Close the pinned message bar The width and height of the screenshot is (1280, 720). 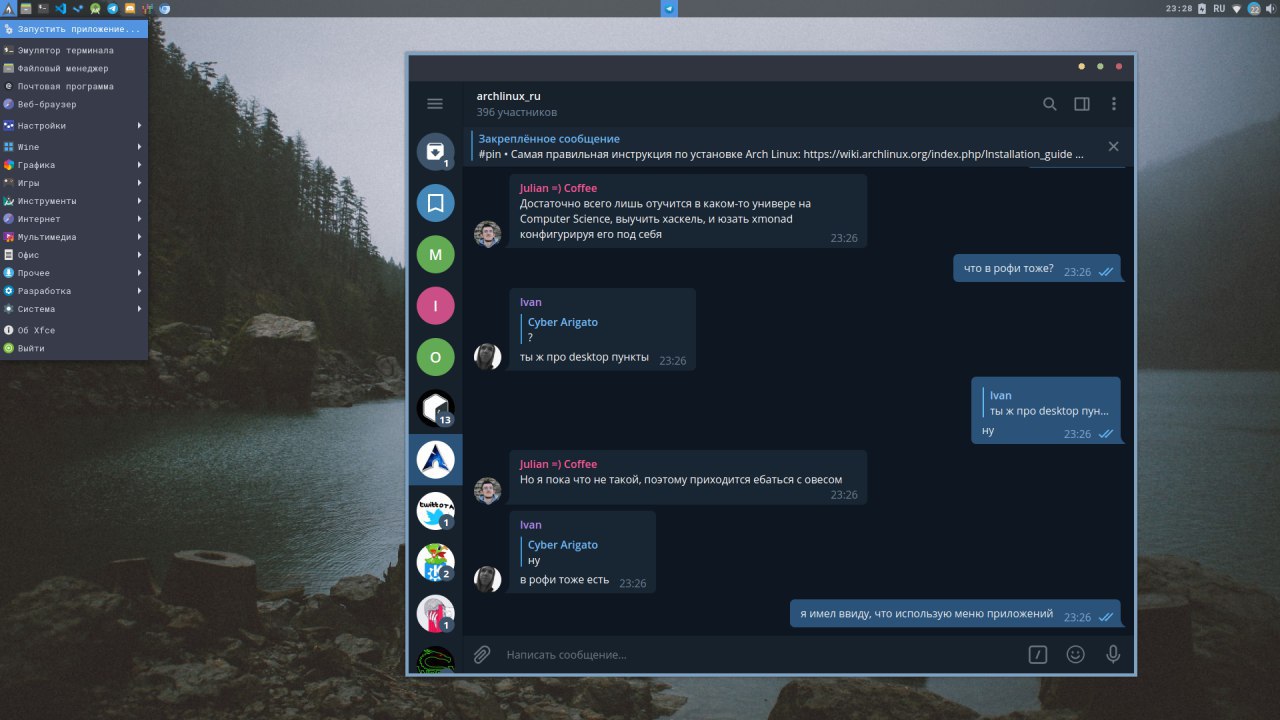click(x=1113, y=146)
